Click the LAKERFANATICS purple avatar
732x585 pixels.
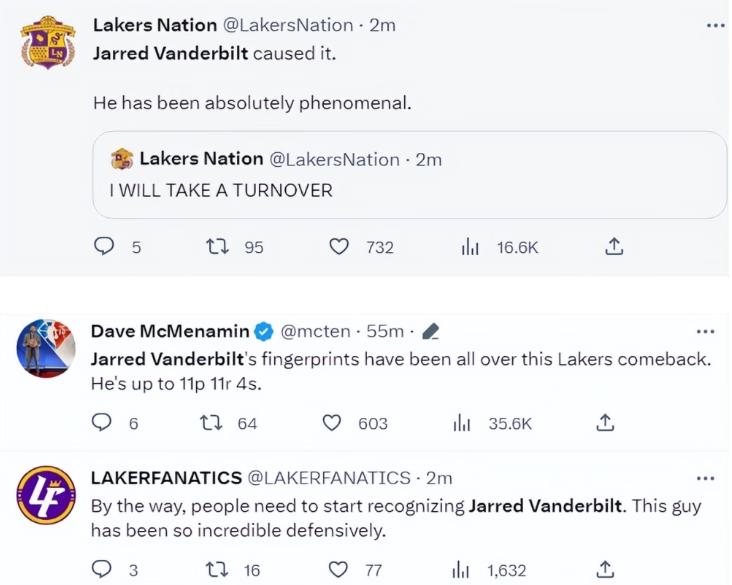[x=46, y=497]
